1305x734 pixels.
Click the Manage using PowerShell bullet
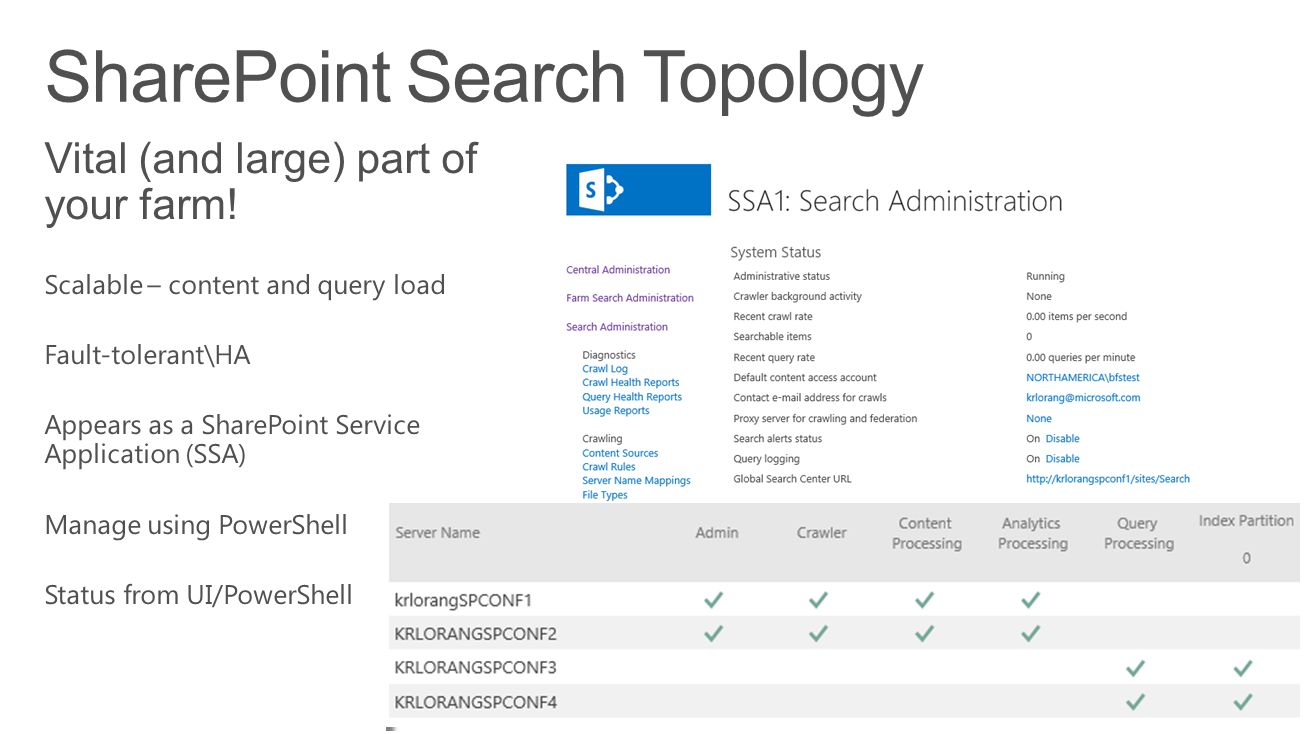[x=196, y=525]
